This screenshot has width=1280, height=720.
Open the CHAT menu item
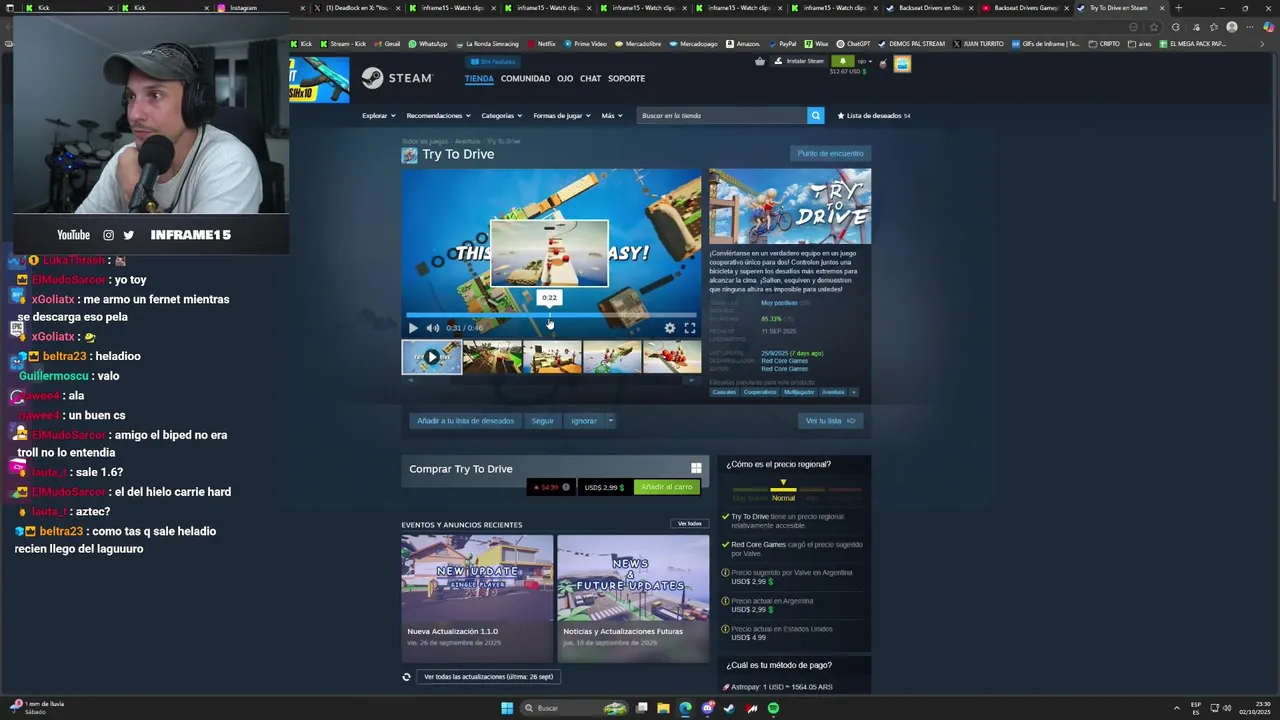(590, 79)
